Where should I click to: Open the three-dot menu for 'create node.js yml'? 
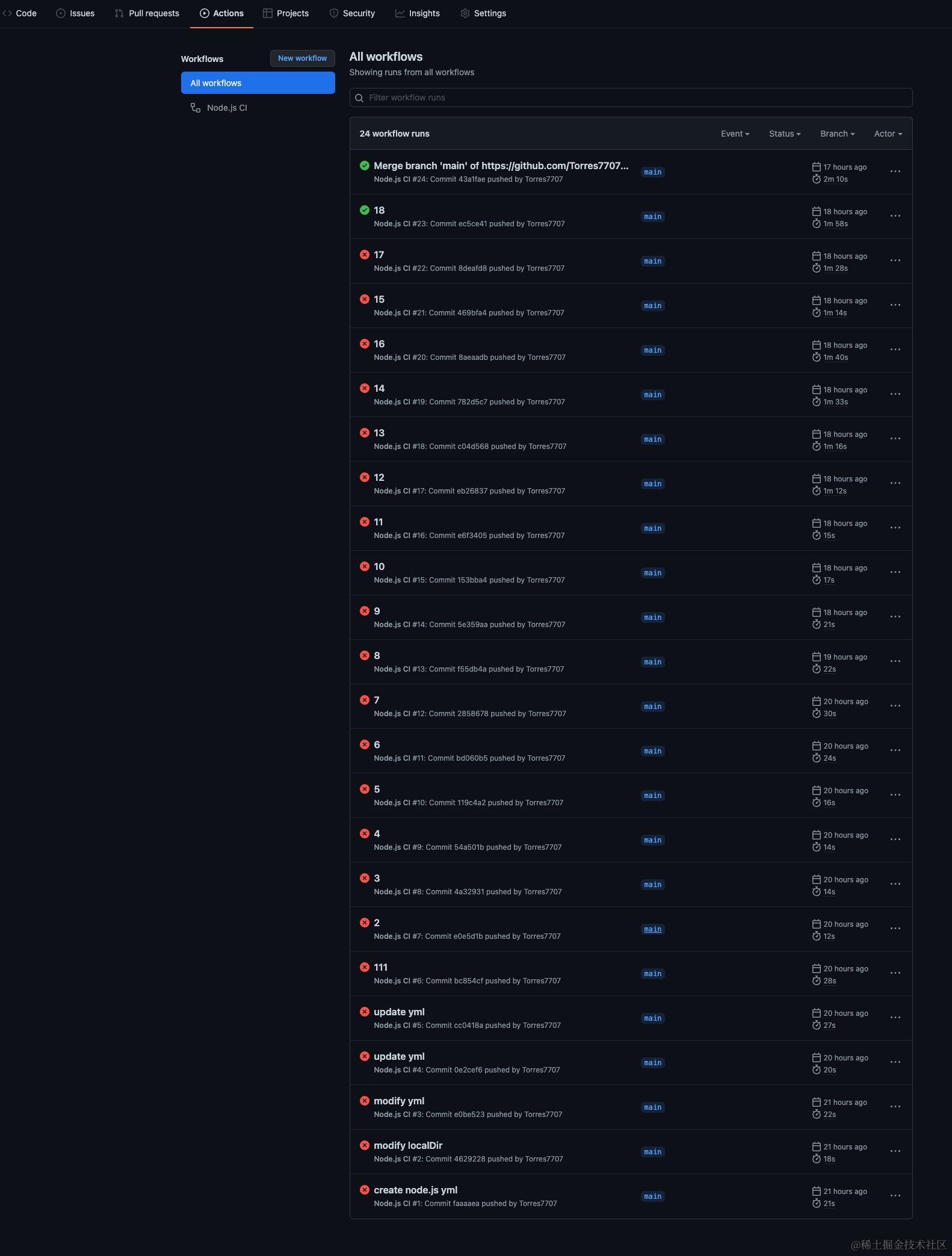(x=895, y=1196)
